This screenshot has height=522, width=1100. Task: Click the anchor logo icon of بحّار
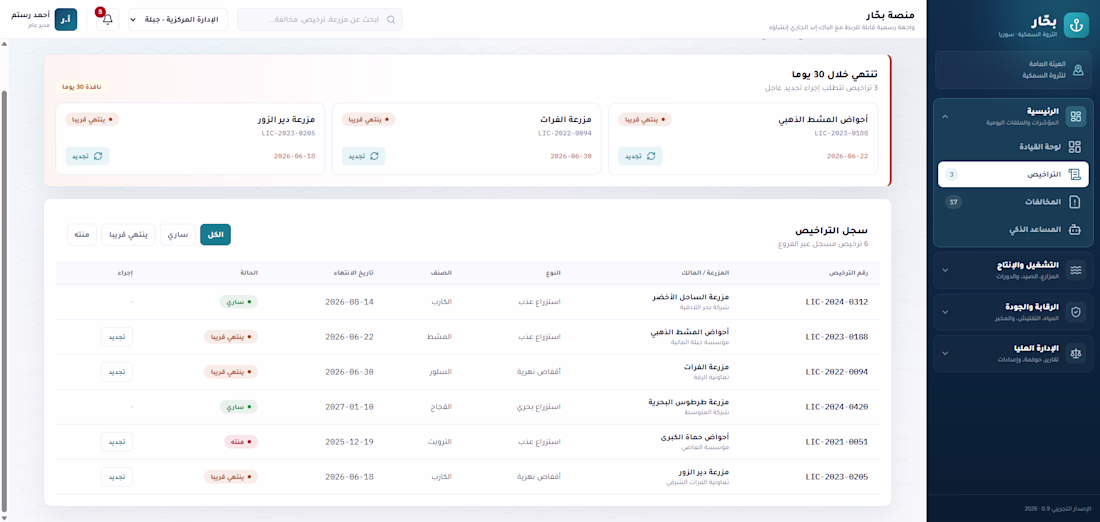(x=1075, y=25)
